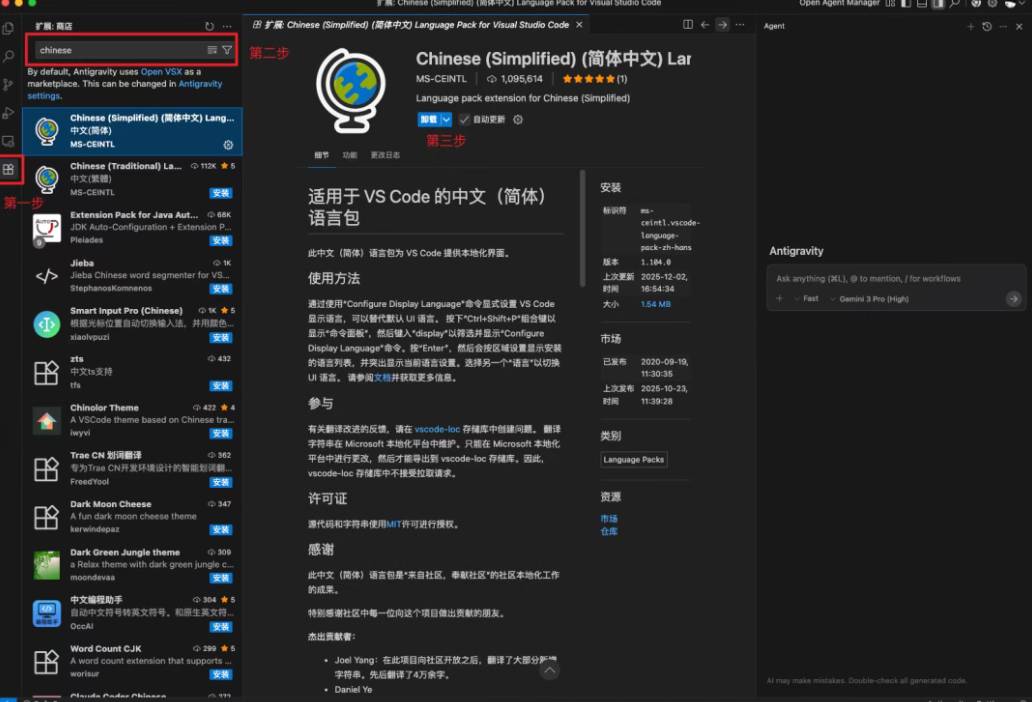Split the editor to the right

click(x=687, y=25)
